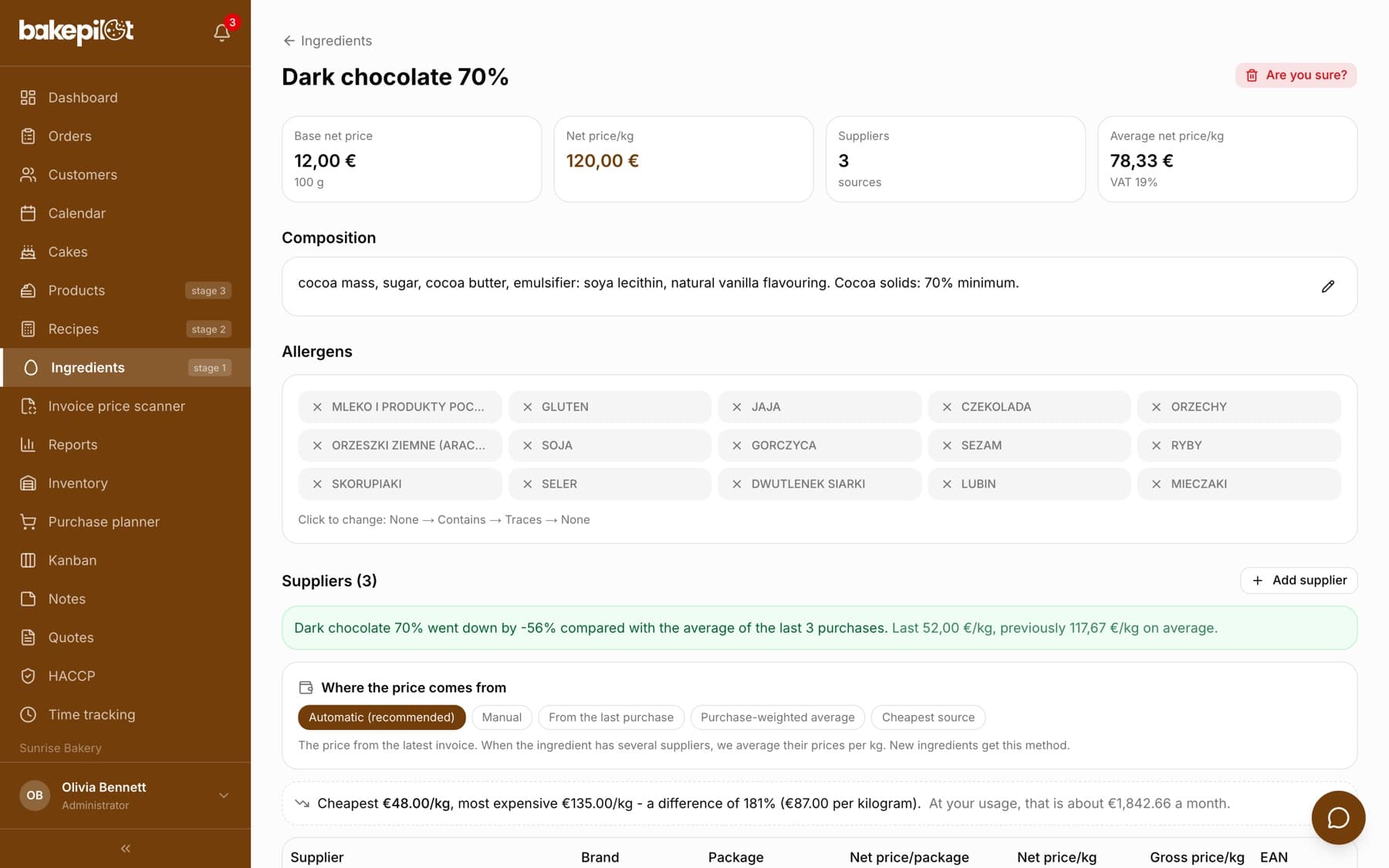Select Manual price method

coord(502,718)
